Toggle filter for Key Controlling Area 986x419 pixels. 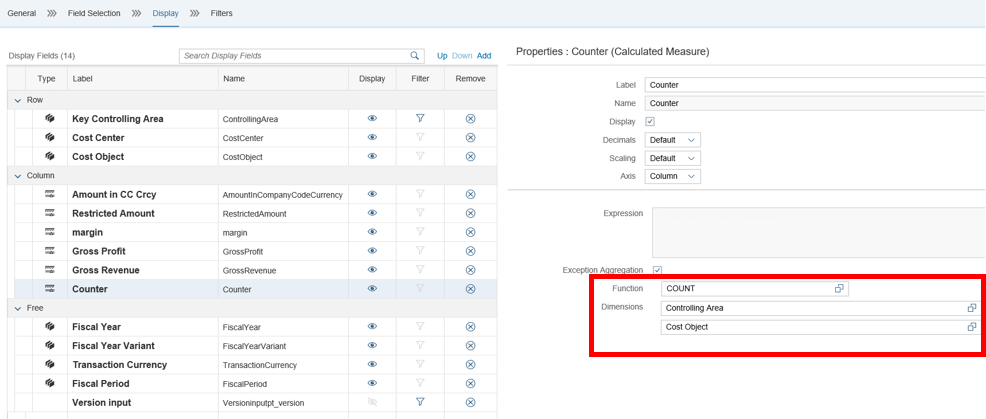(420, 118)
